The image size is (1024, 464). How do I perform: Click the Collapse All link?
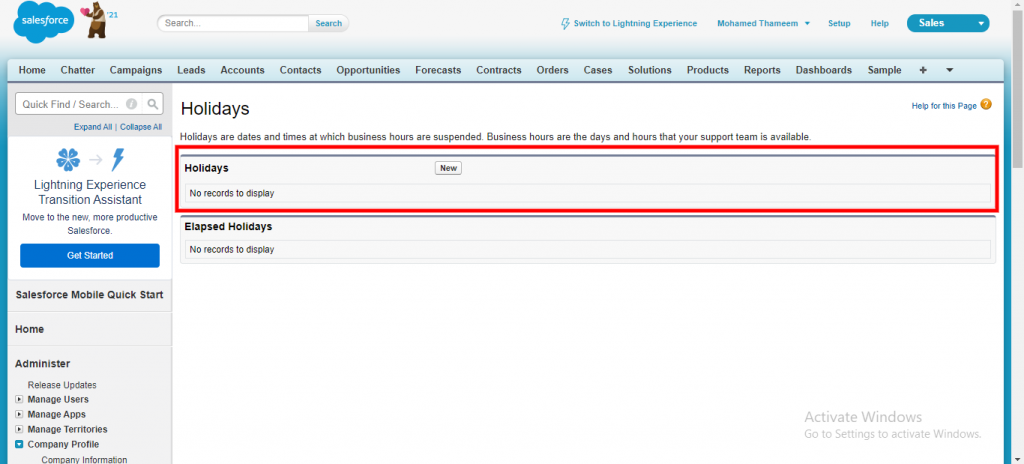141,127
